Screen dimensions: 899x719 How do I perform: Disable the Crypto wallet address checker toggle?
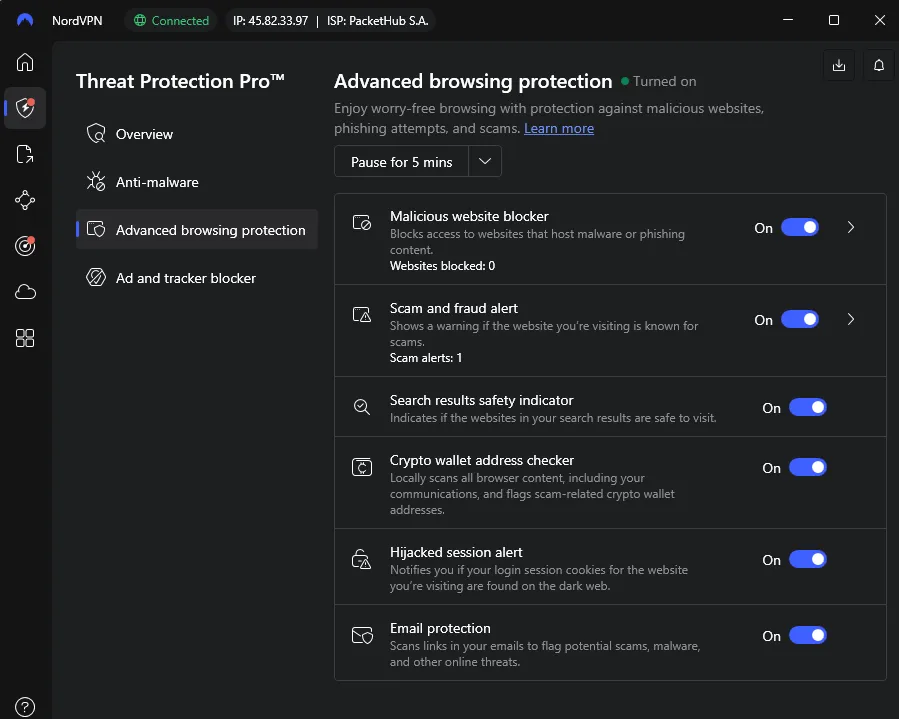(808, 467)
